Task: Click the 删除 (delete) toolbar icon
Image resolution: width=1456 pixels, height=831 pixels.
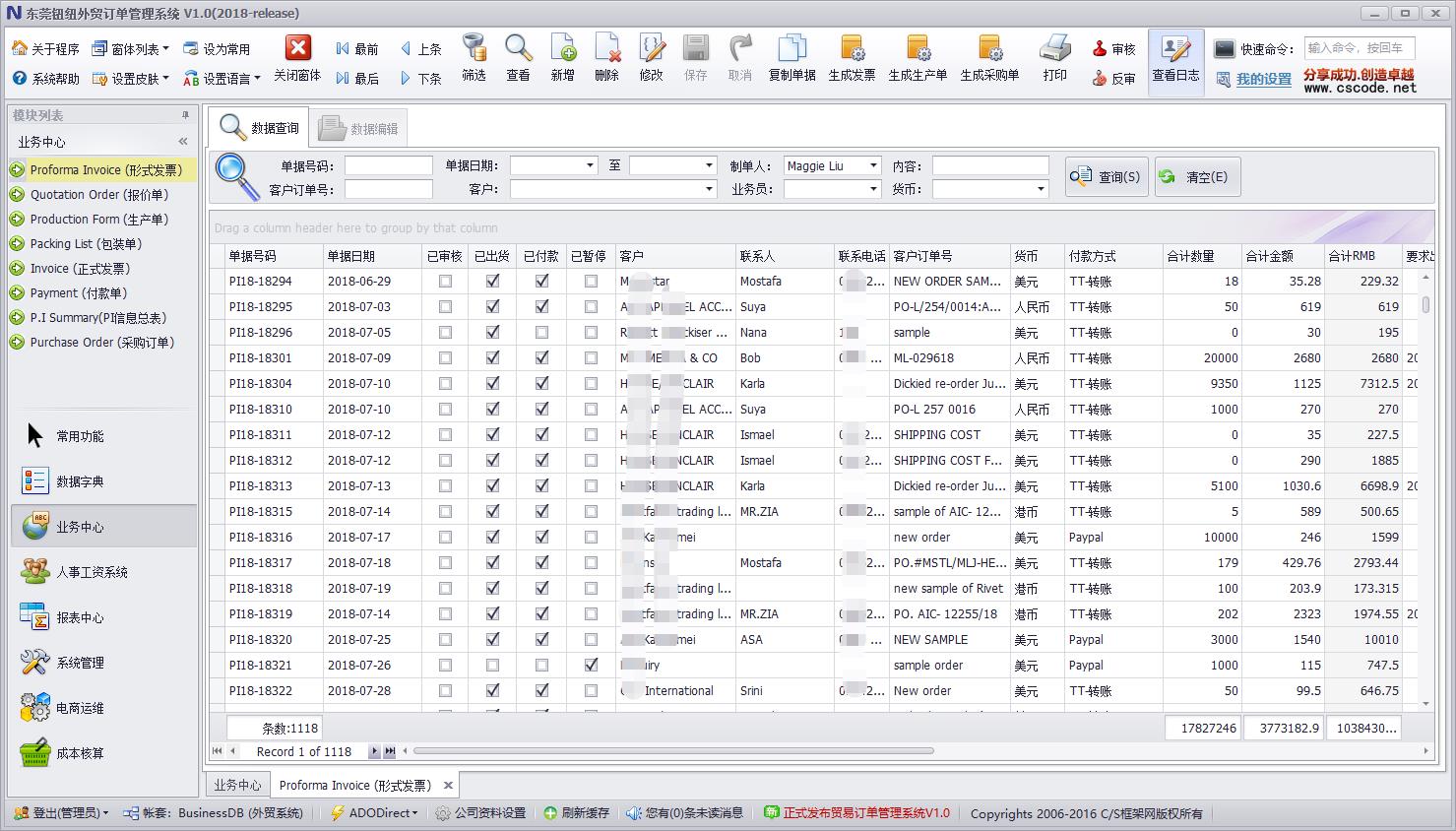Action: click(606, 49)
